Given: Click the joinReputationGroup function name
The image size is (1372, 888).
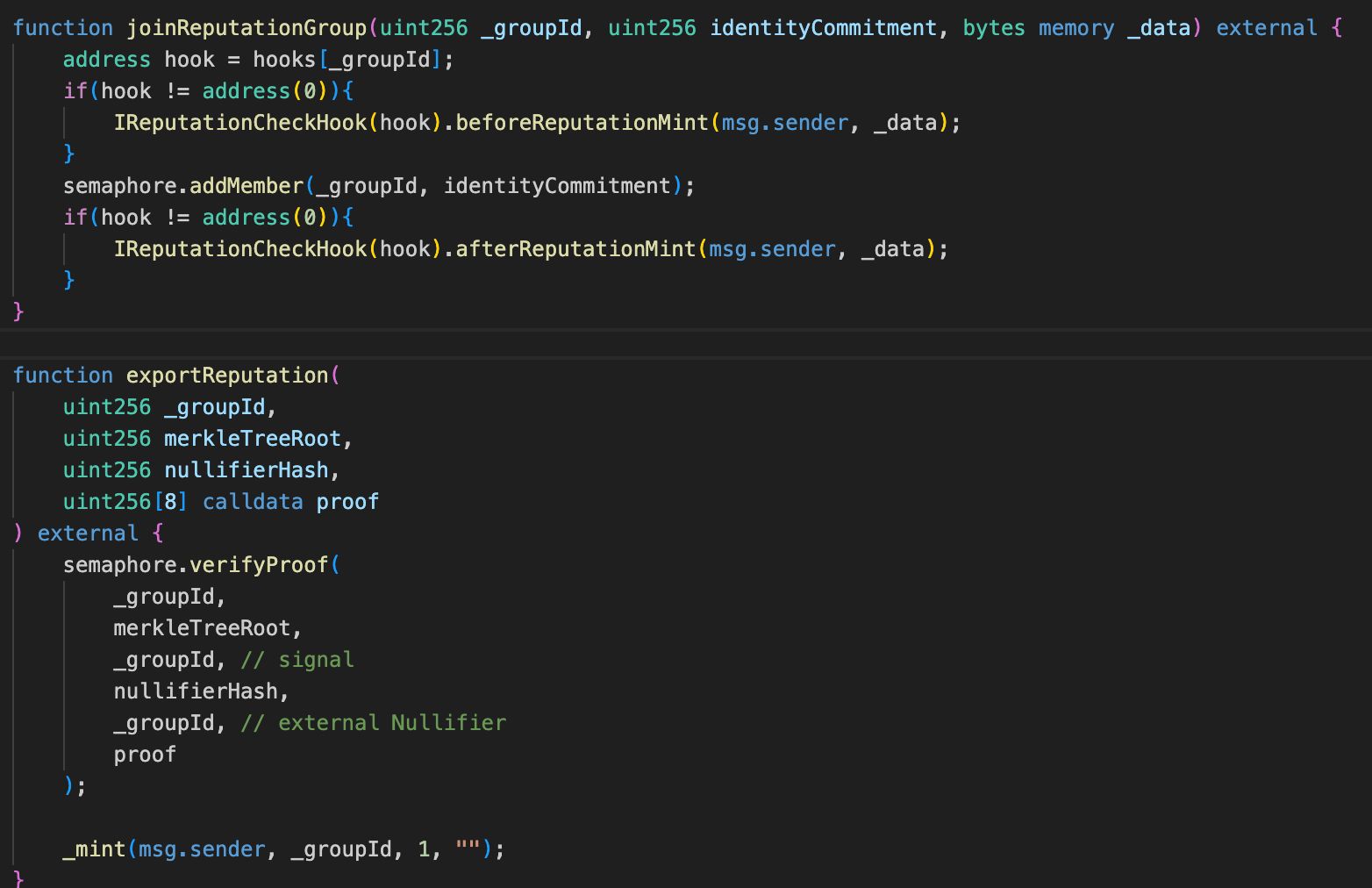Looking at the screenshot, I should pyautogui.click(x=247, y=28).
